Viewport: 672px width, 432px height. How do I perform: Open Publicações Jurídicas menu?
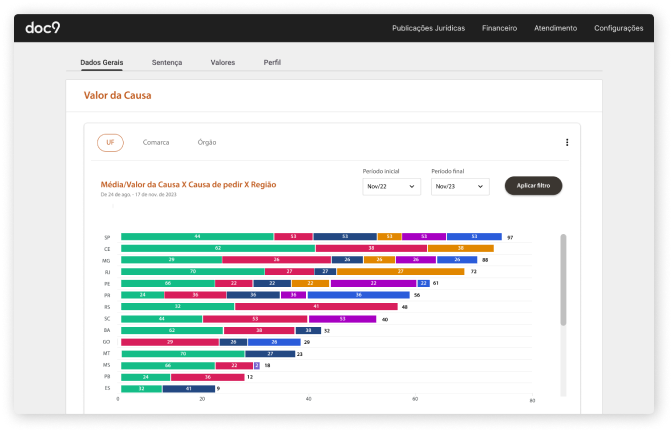[x=428, y=28]
